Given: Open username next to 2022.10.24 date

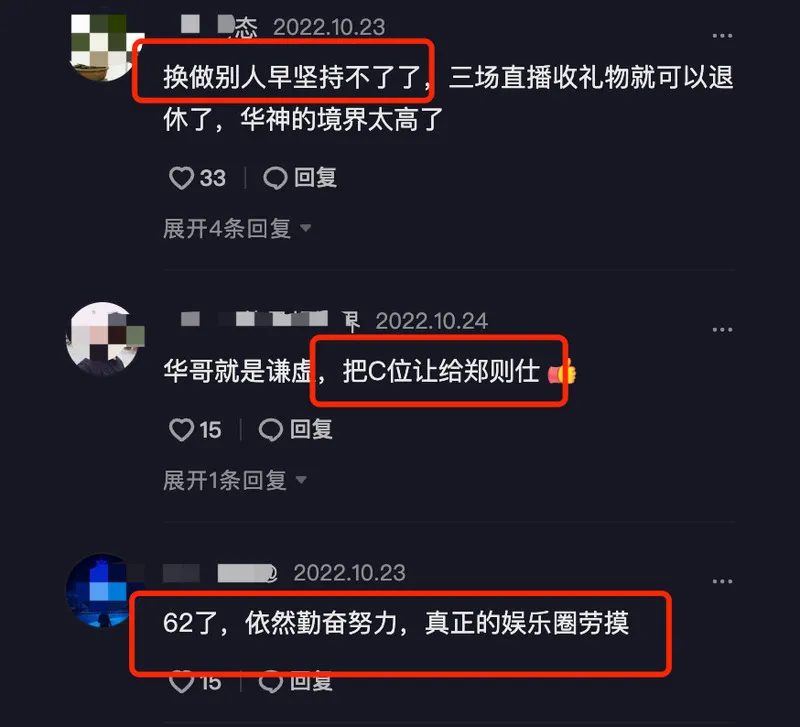Looking at the screenshot, I should [270, 320].
